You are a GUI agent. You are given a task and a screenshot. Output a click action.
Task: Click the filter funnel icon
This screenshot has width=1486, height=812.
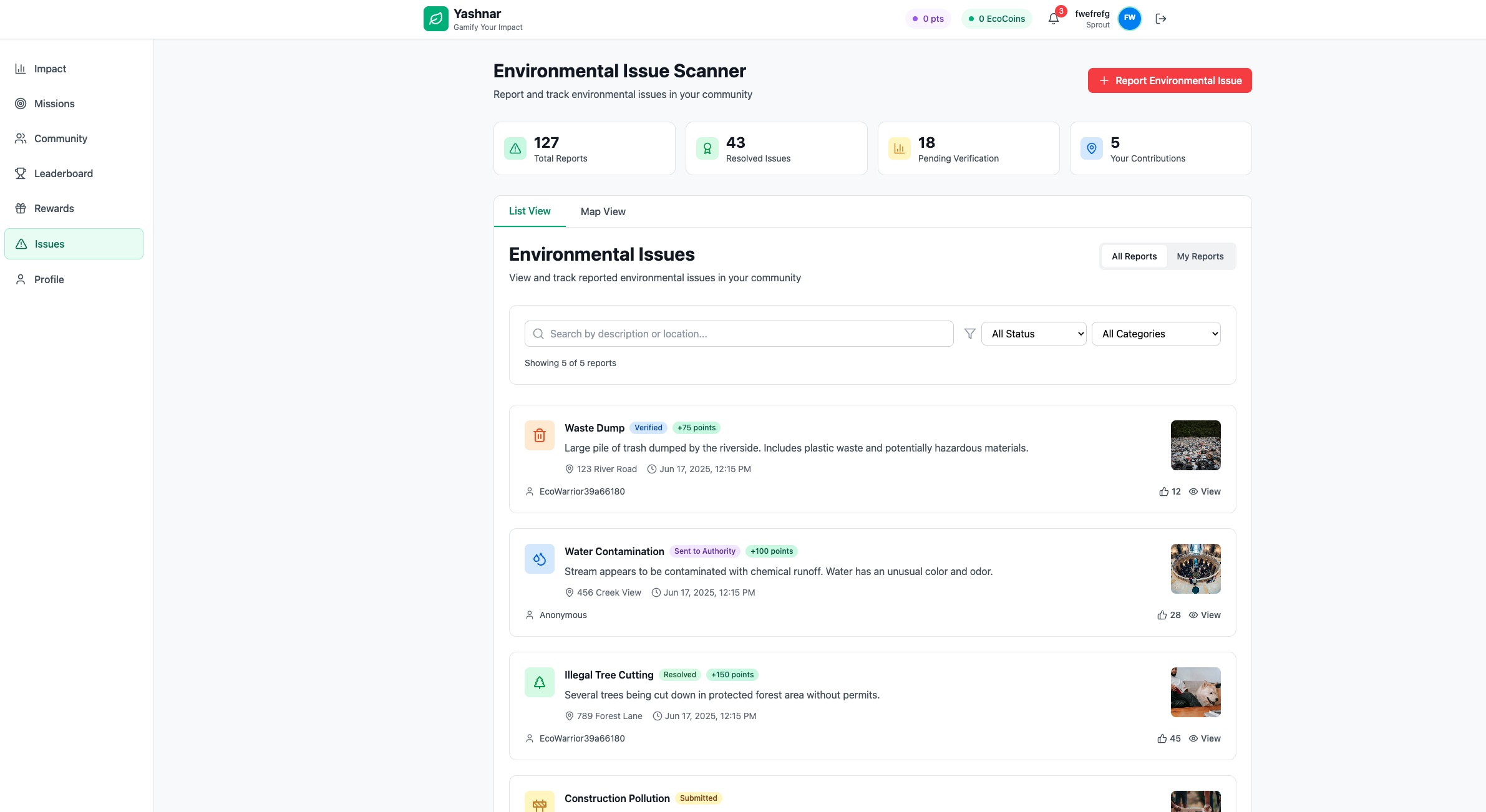coord(969,334)
